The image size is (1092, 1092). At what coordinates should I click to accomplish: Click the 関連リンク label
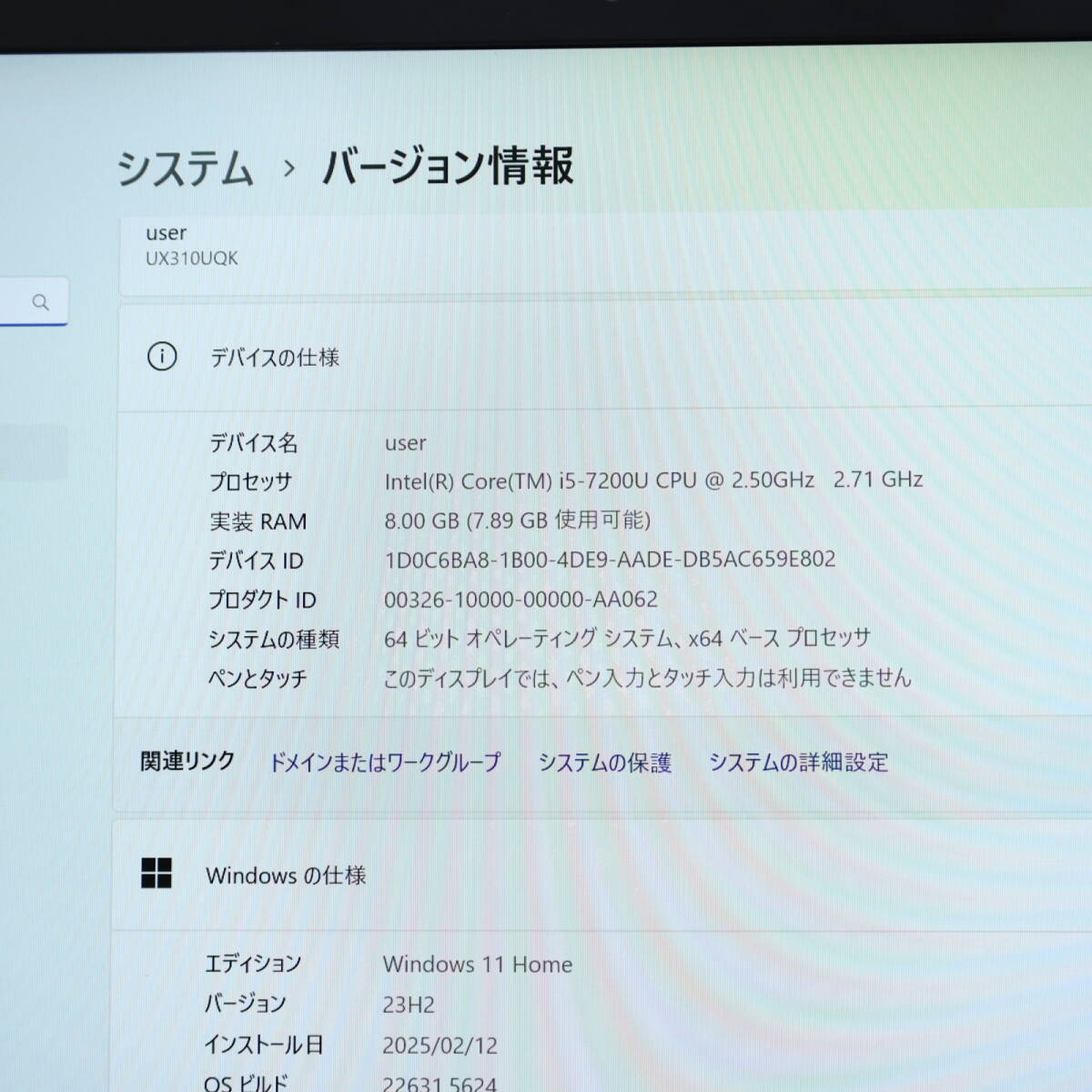[x=187, y=762]
